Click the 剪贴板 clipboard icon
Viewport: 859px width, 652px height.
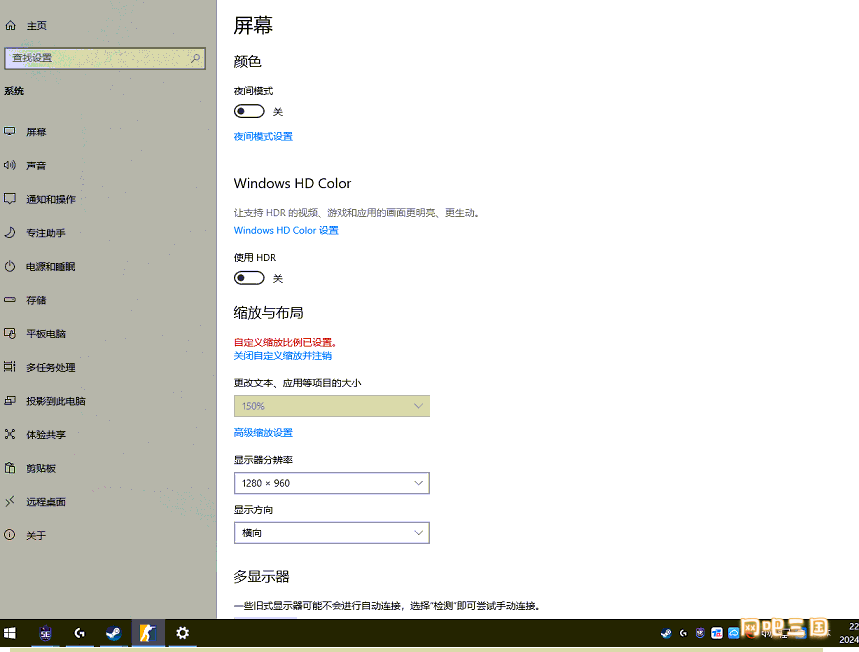[x=10, y=468]
